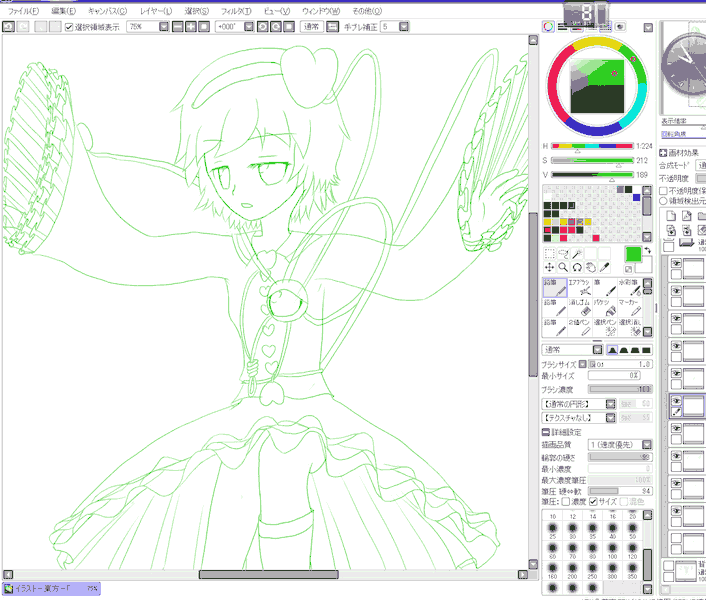
Task: Open the ブラシサイズ multiplier dropdown
Action: [582, 364]
